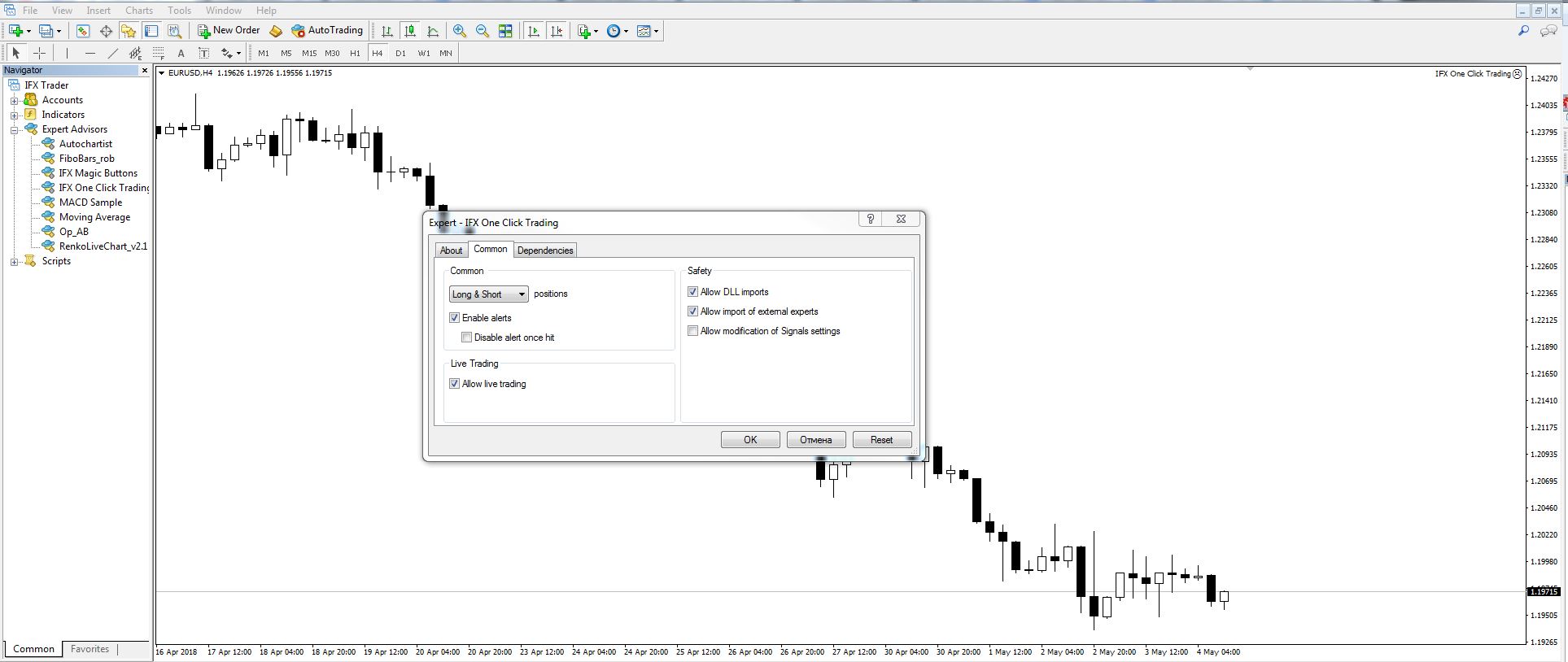Select the Trendline drawing tool
This screenshot has width=1568, height=662.
[x=112, y=53]
